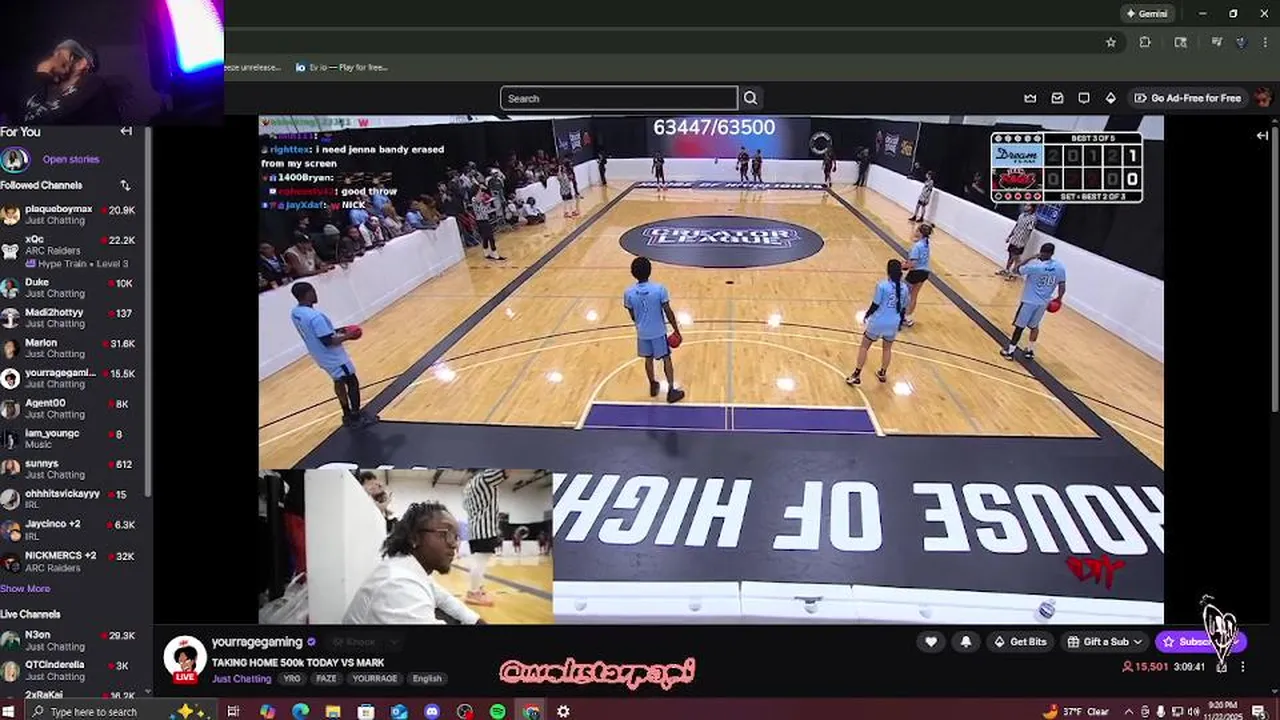The image size is (1280, 720).
Task: Open QTCinderella live channel in sidebar
Action: point(73,670)
